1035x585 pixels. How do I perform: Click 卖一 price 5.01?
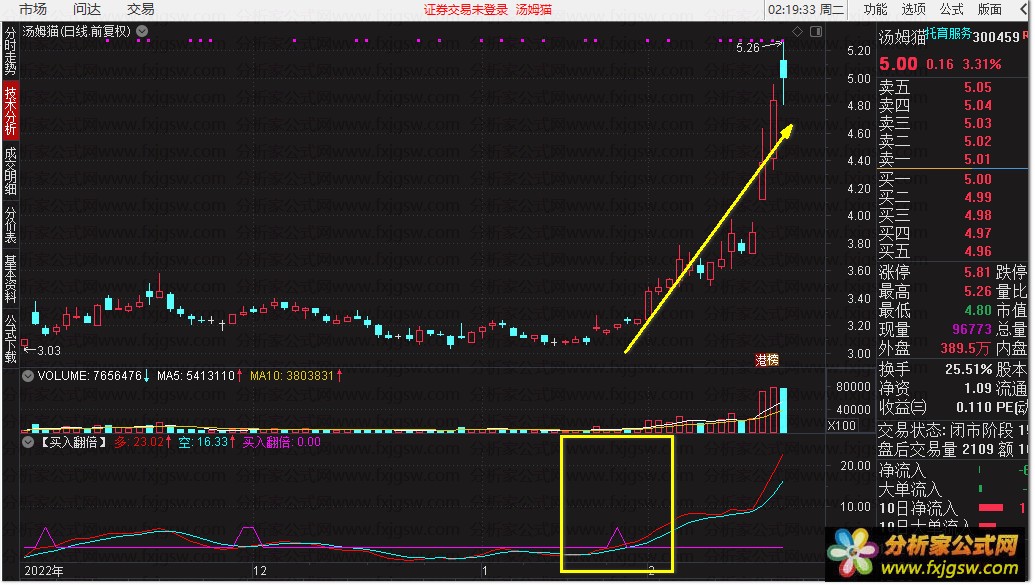[x=977, y=159]
